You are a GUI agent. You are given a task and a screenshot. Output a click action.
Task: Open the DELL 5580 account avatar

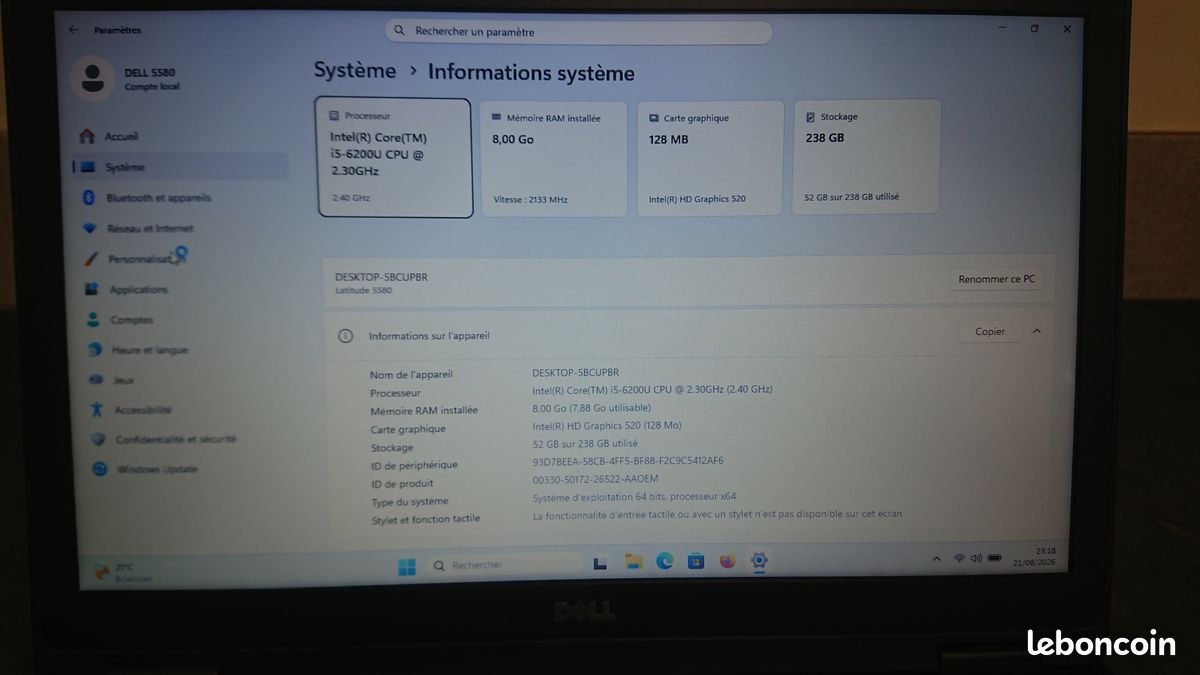point(92,79)
